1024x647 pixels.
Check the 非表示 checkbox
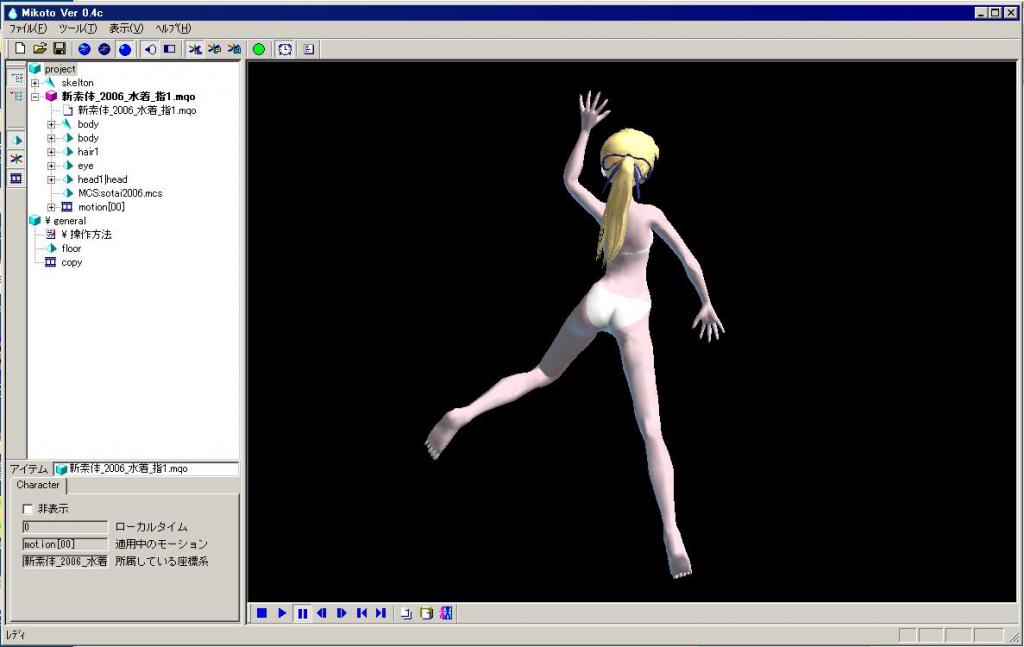coord(28,509)
